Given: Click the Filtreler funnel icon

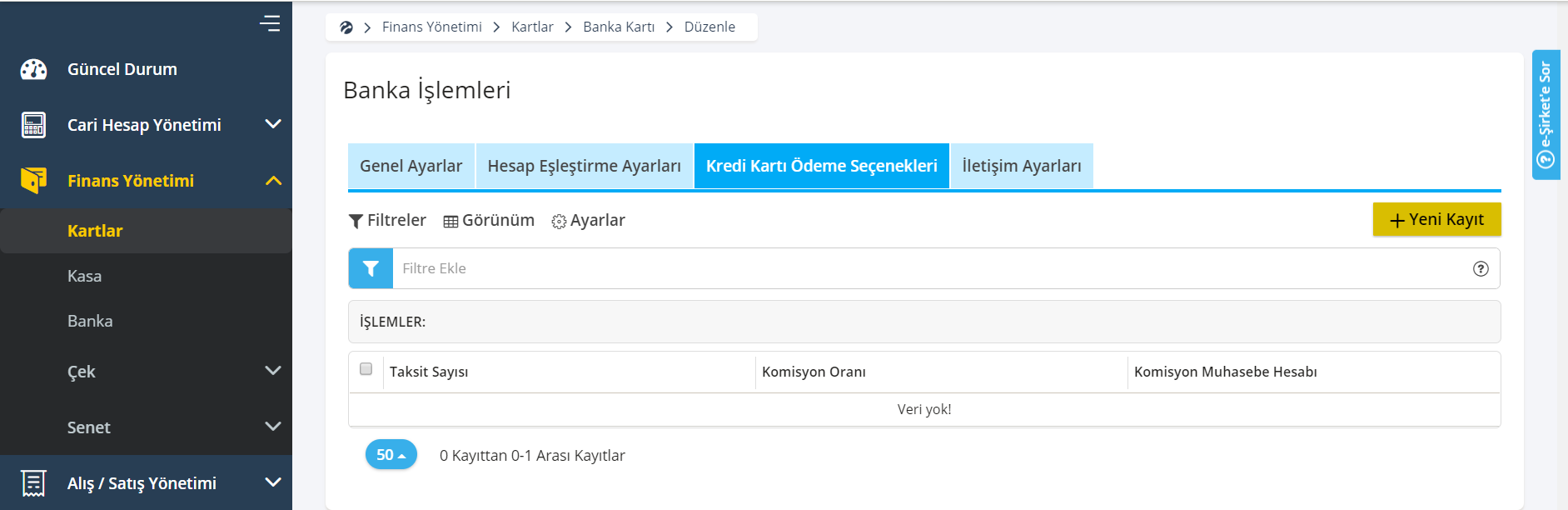Looking at the screenshot, I should coord(356,221).
